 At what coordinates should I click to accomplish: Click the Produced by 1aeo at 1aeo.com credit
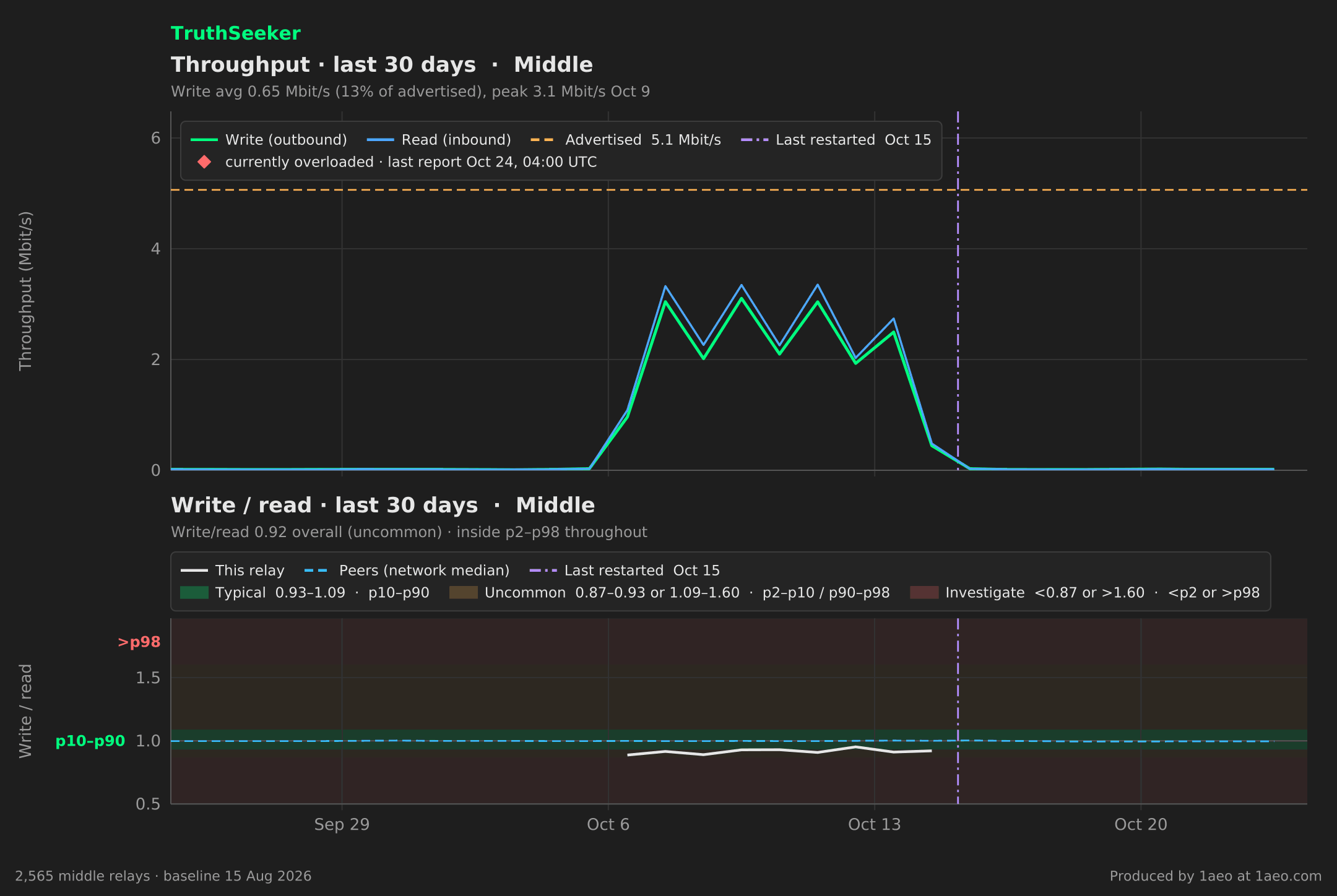[x=1216, y=876]
